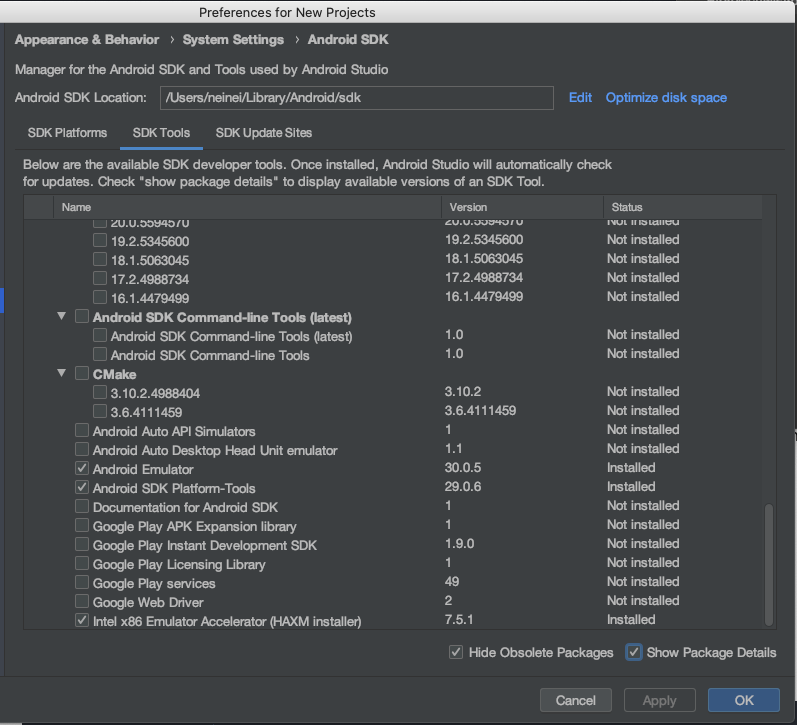Click the Installed status of HAXM installer
Screen dimensions: 797x725
631,619
